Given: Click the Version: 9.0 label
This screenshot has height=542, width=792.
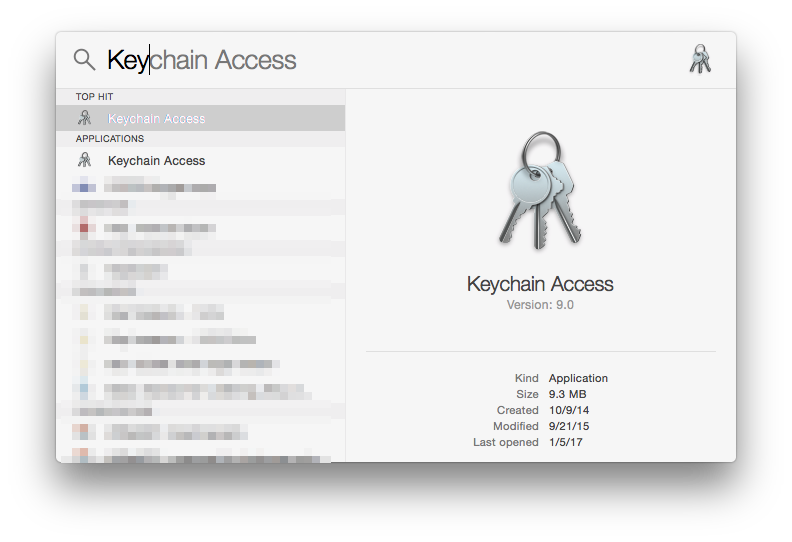Looking at the screenshot, I should [x=540, y=305].
